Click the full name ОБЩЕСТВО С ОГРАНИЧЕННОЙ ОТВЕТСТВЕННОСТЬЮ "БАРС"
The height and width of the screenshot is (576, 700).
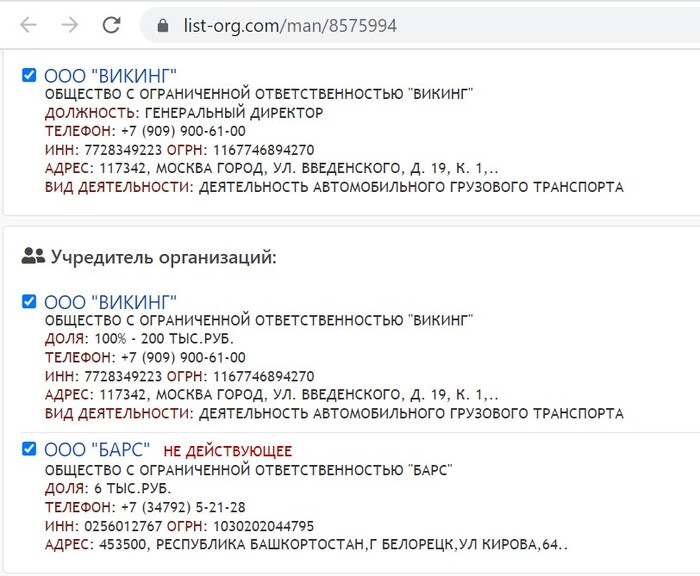pos(249,470)
